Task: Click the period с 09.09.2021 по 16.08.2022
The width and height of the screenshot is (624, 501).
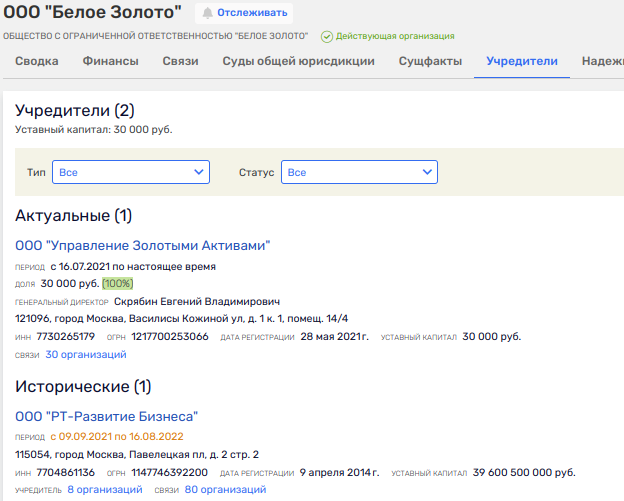Action: [117, 437]
